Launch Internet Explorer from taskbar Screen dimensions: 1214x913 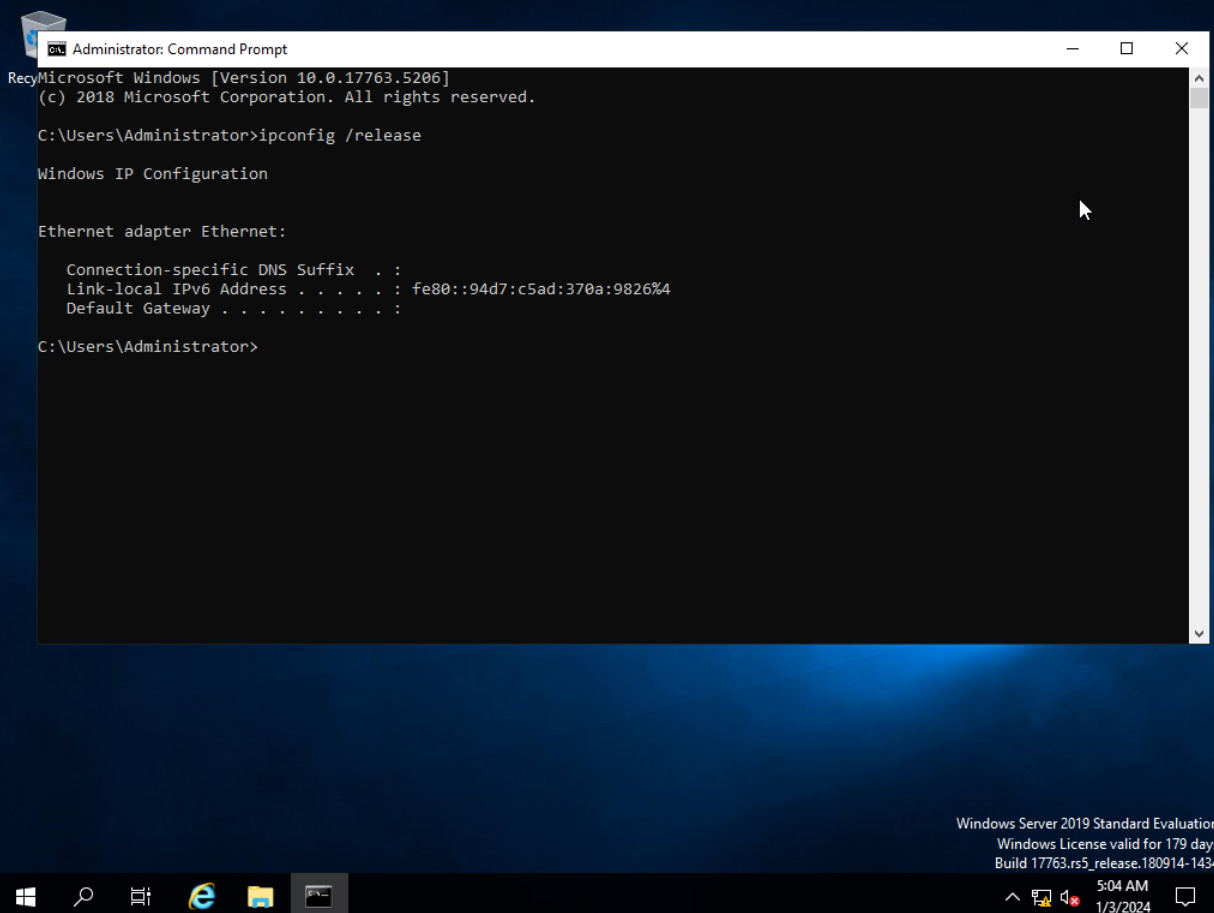point(202,895)
